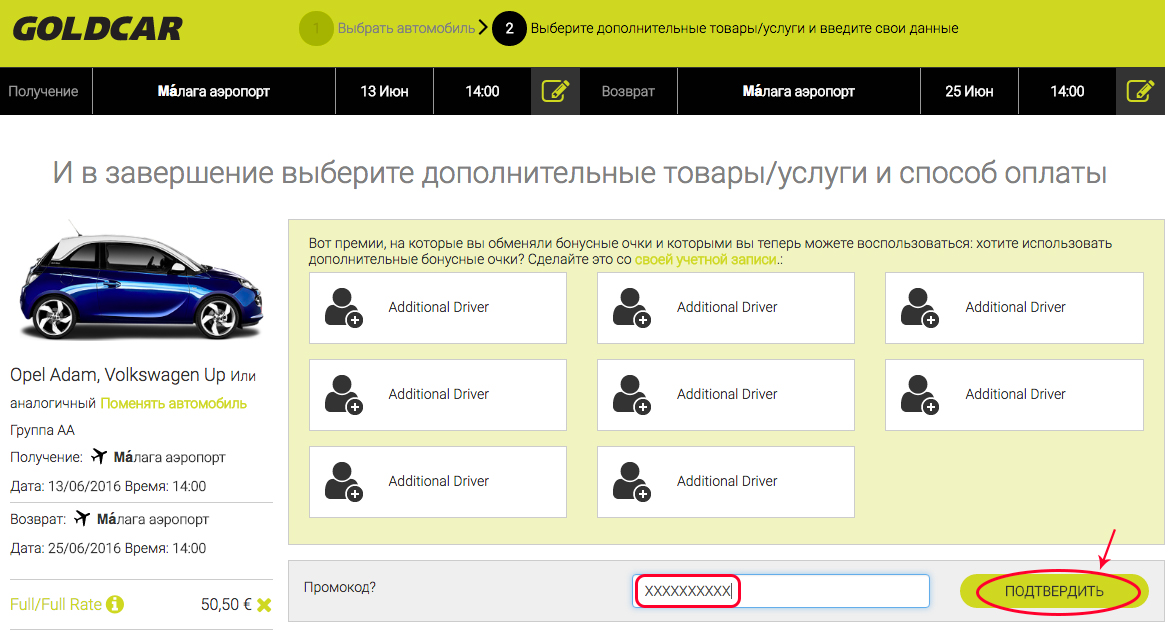The width and height of the screenshot is (1170, 639).
Task: Choose middle-row left Additional Driver card
Action: [x=437, y=394]
